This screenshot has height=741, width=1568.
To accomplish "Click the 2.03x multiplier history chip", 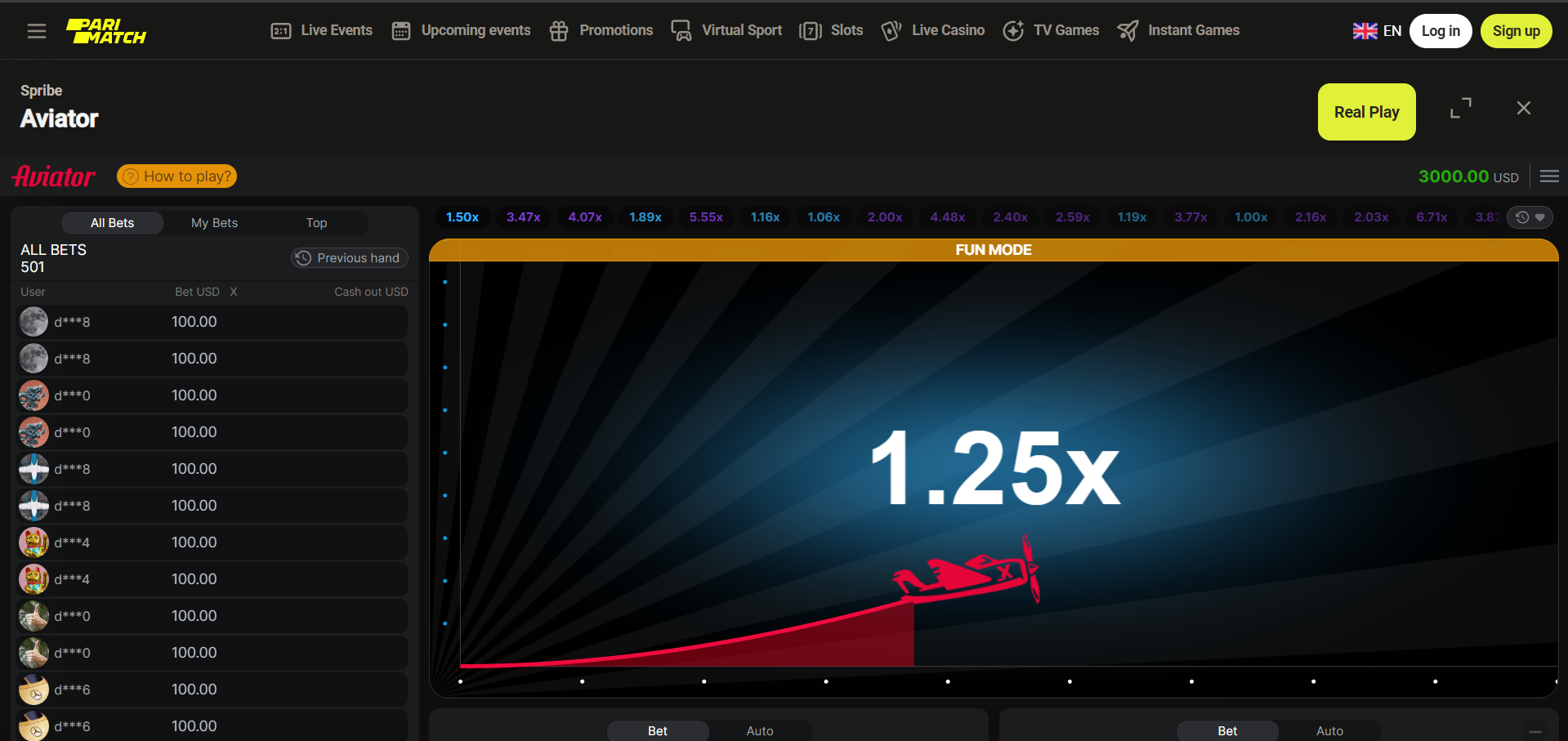I will pos(1371,217).
